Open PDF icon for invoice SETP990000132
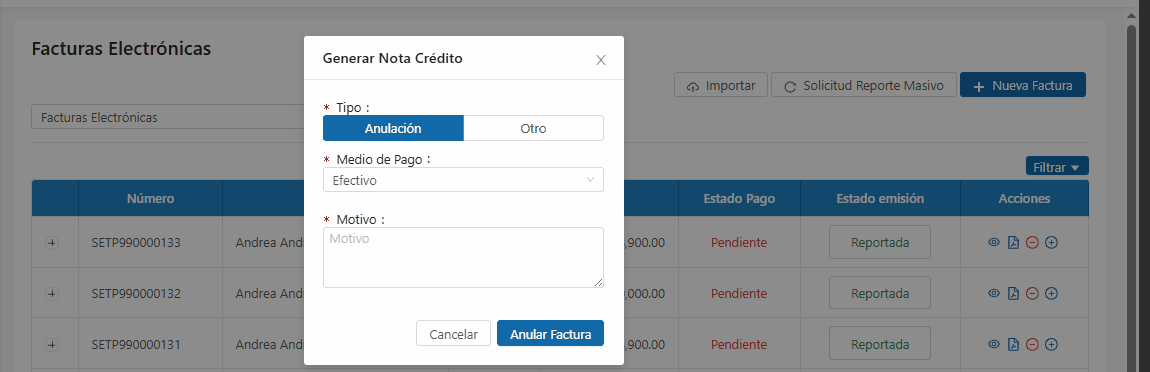Viewport: 1150px width, 372px height. coord(1013,293)
